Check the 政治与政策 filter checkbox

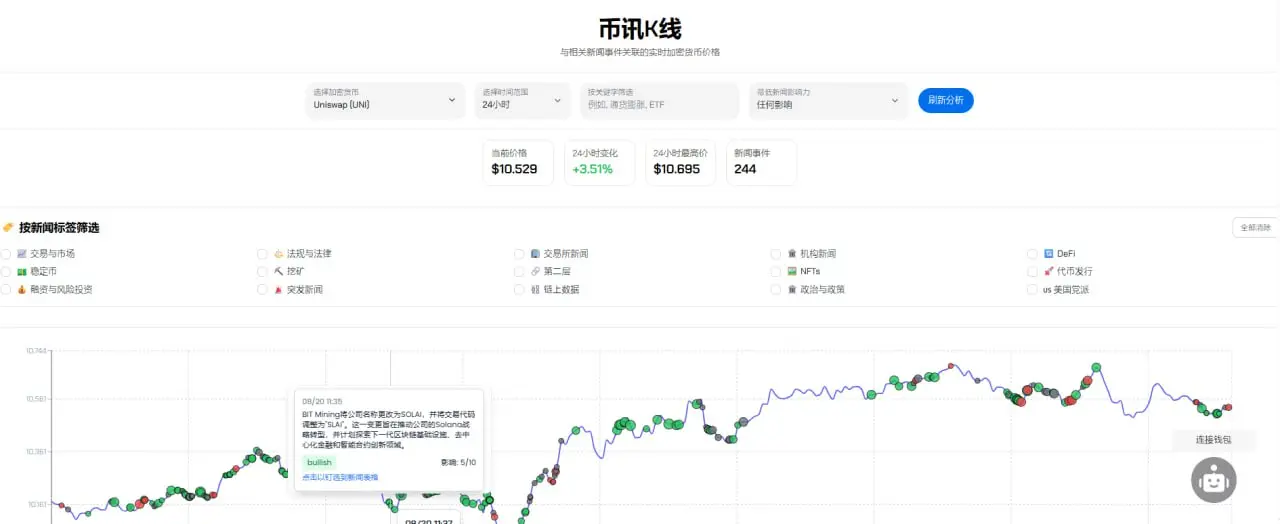click(776, 290)
